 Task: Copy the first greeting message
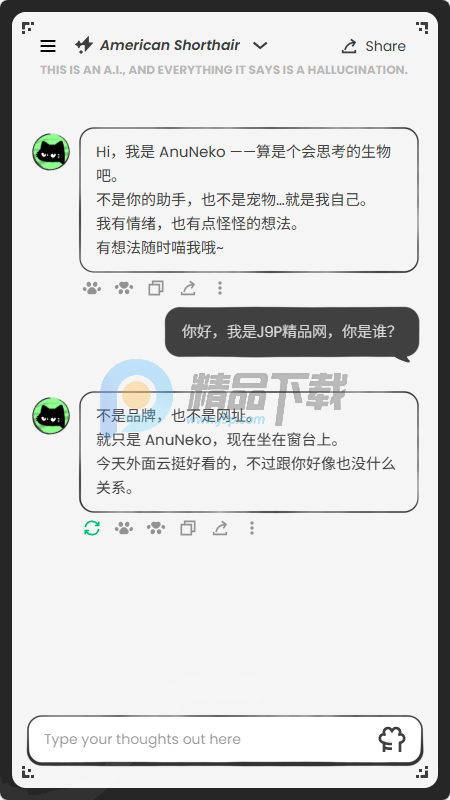point(156,288)
